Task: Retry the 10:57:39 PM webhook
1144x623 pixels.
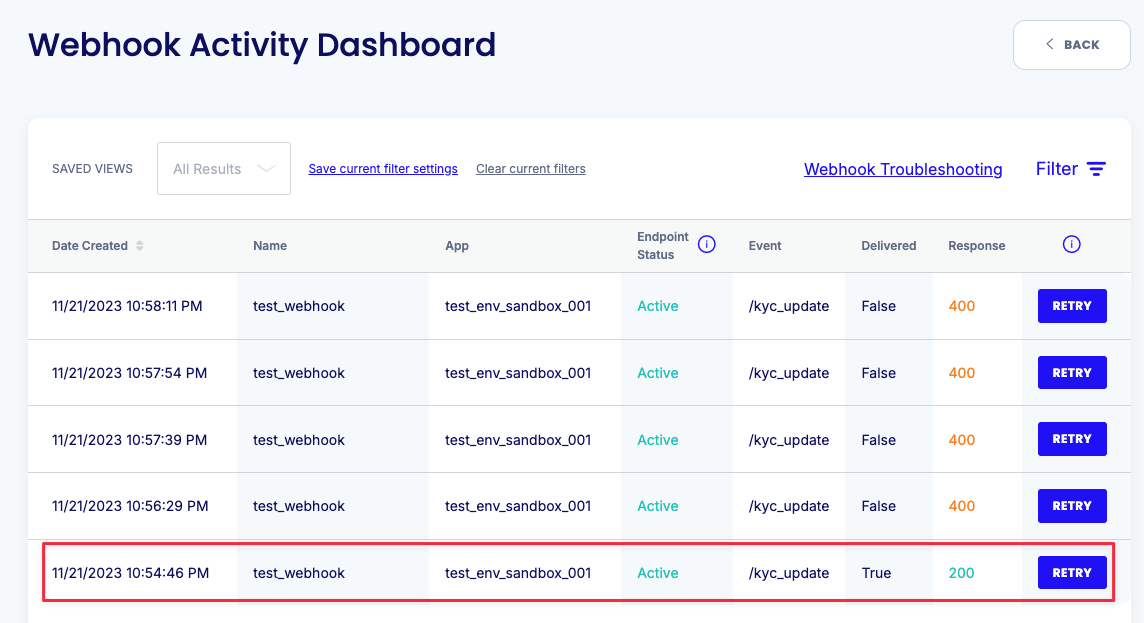Action: point(1072,439)
